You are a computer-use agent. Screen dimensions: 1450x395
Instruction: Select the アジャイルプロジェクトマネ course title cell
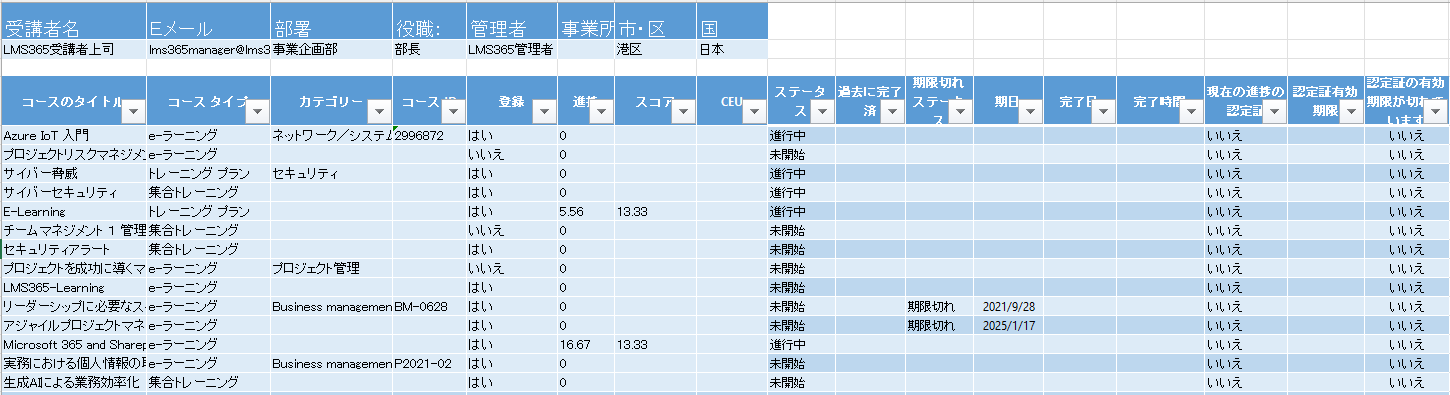(x=73, y=325)
